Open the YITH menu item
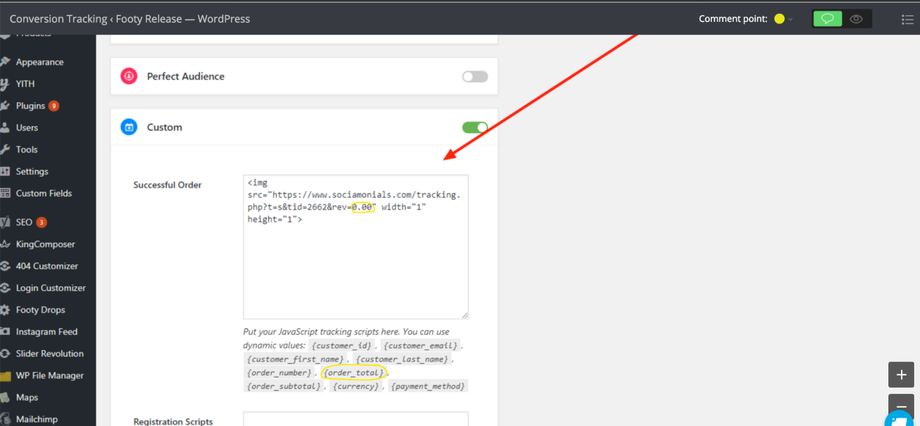 tap(25, 84)
